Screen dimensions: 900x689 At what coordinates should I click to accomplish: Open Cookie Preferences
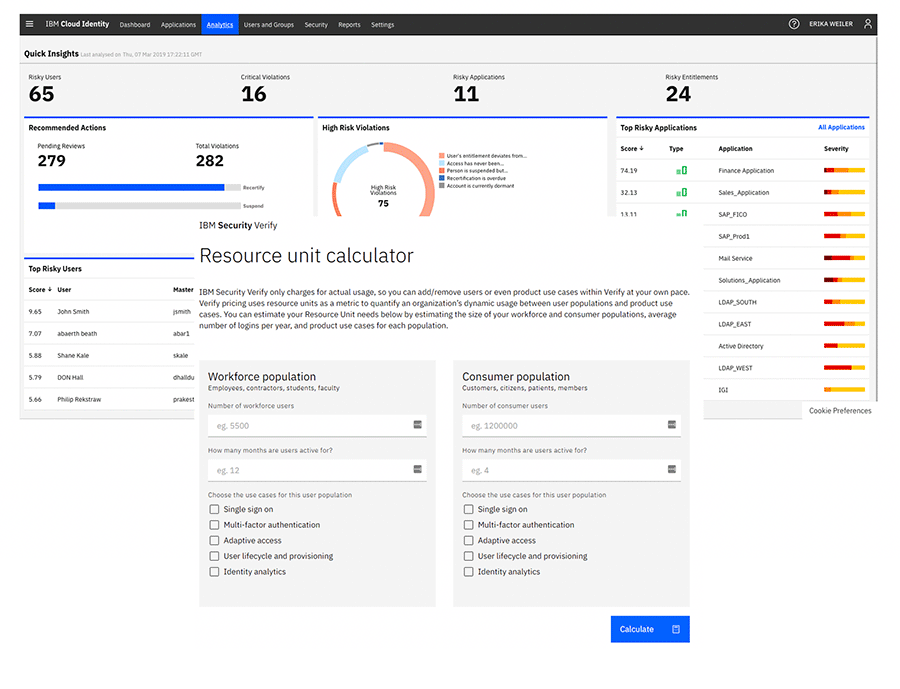[x=840, y=411]
